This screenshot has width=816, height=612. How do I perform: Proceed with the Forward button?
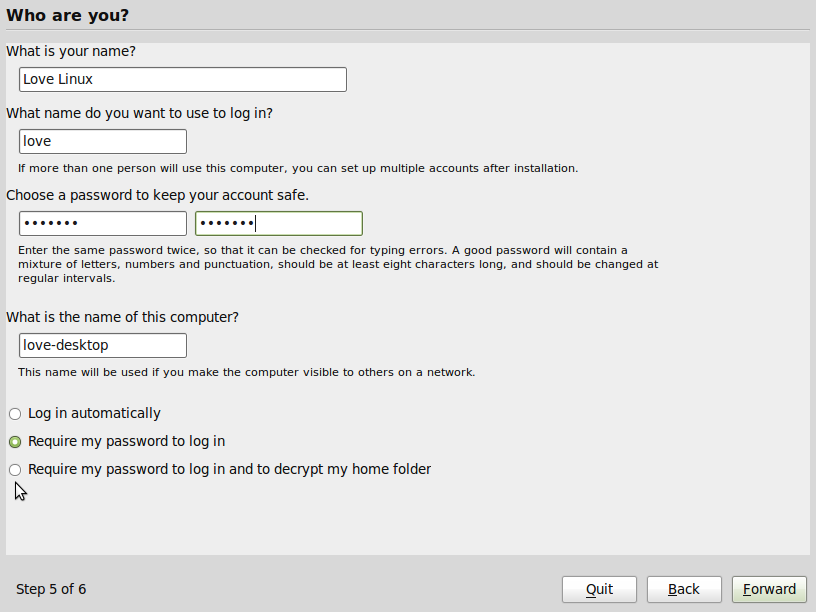(769, 589)
